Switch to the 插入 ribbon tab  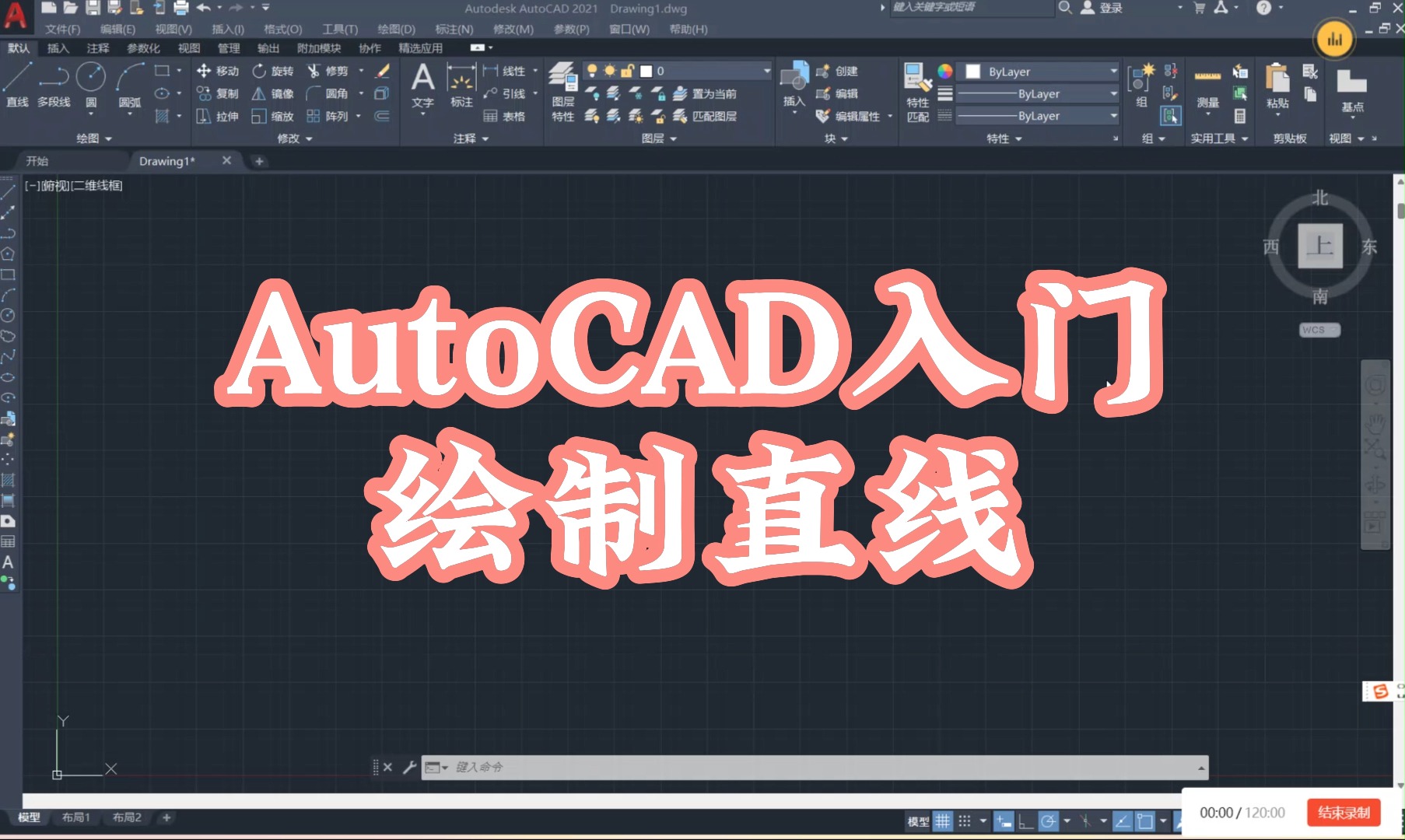[x=58, y=48]
